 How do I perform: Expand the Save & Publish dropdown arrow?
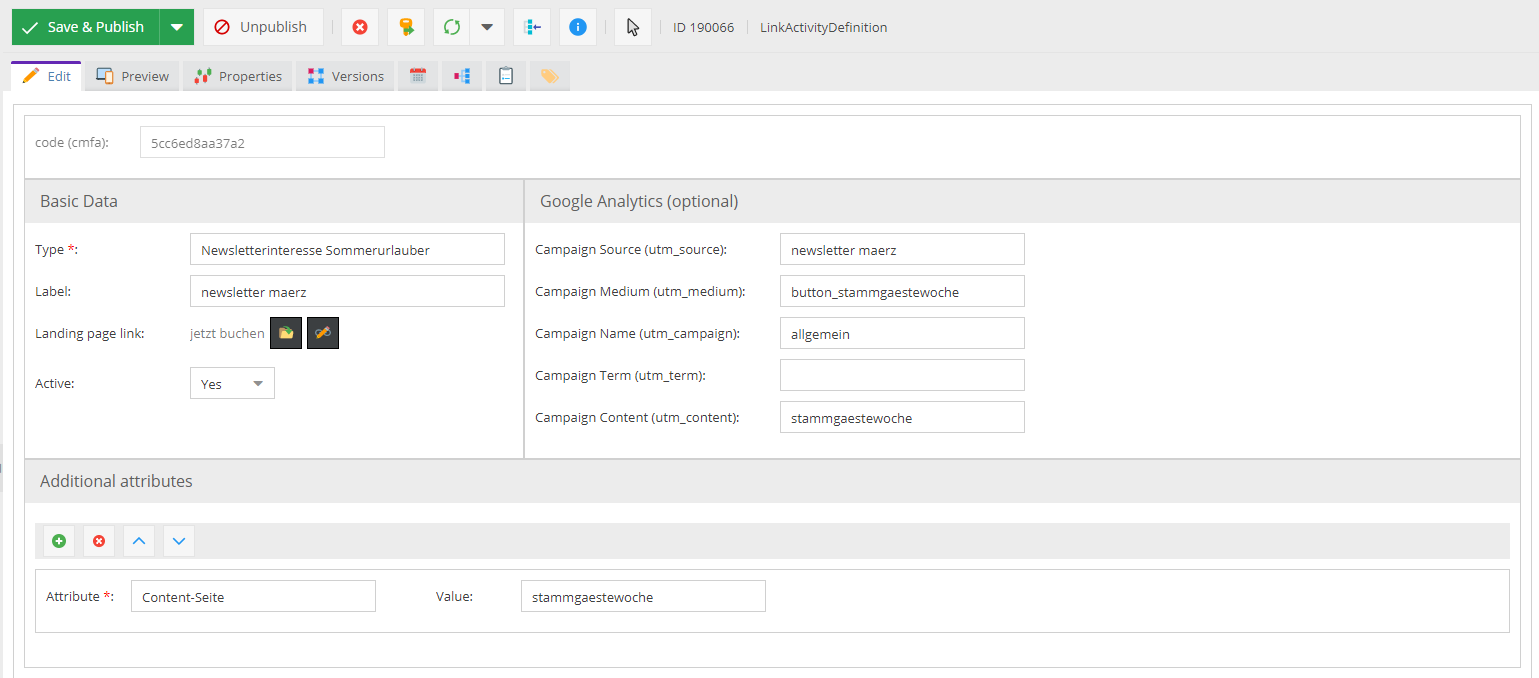click(x=176, y=27)
